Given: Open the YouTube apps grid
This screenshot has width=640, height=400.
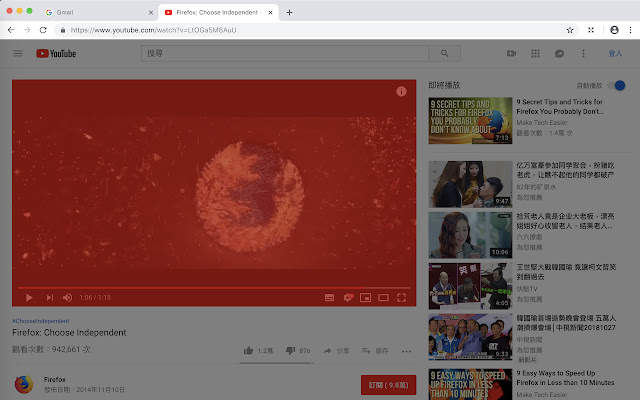Looking at the screenshot, I should point(535,53).
